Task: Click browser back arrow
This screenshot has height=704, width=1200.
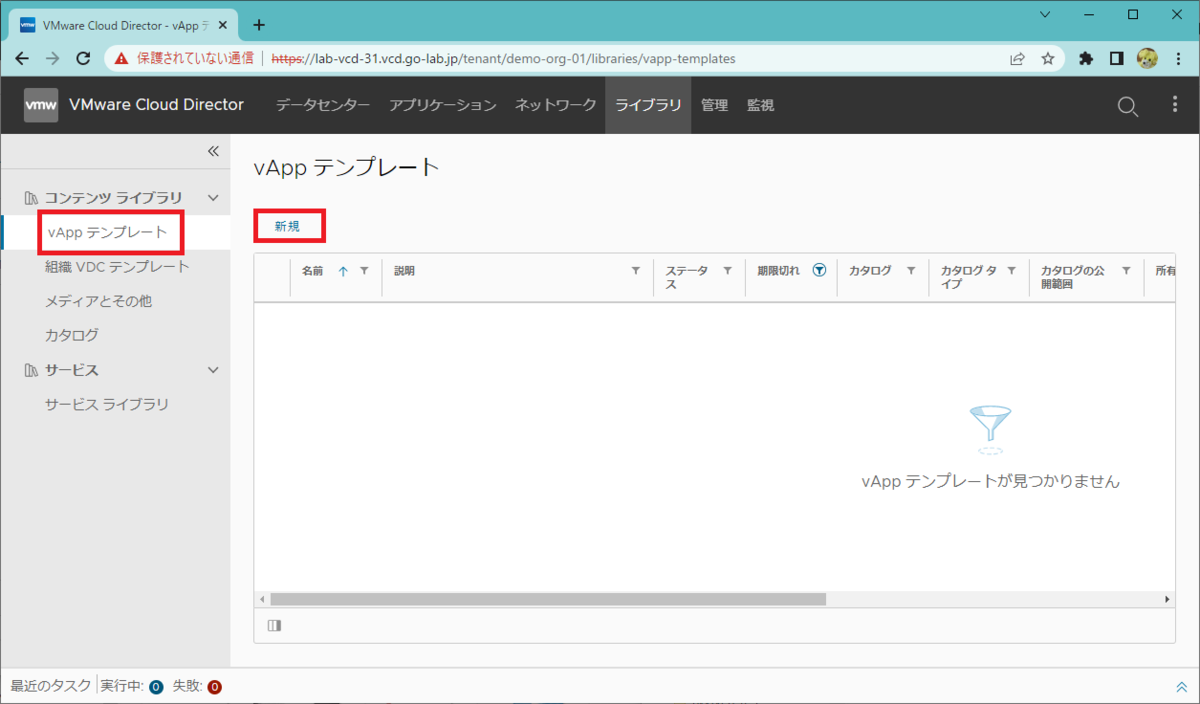Action: pyautogui.click(x=22, y=59)
